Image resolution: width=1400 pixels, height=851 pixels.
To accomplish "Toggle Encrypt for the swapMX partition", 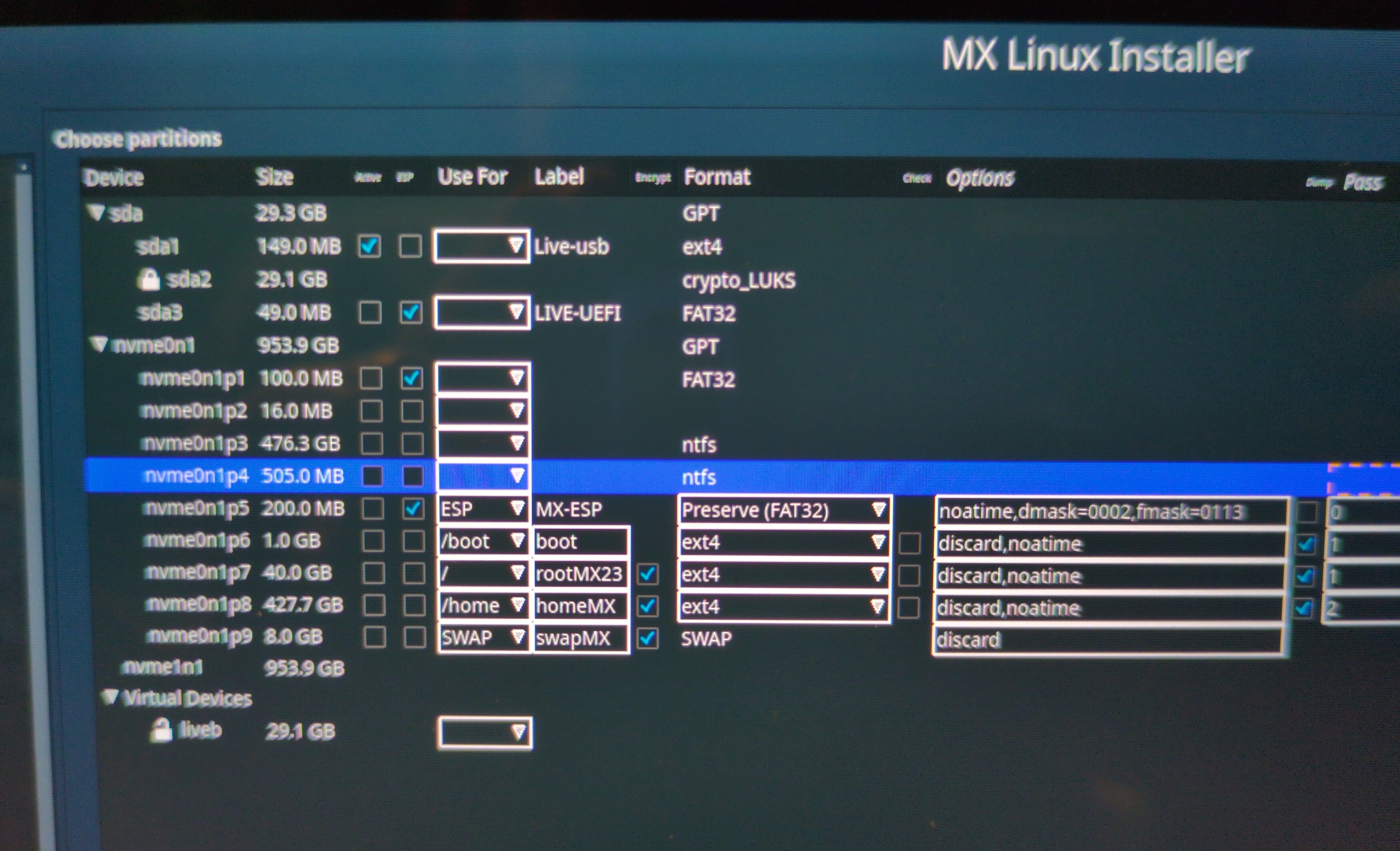I will [x=648, y=639].
